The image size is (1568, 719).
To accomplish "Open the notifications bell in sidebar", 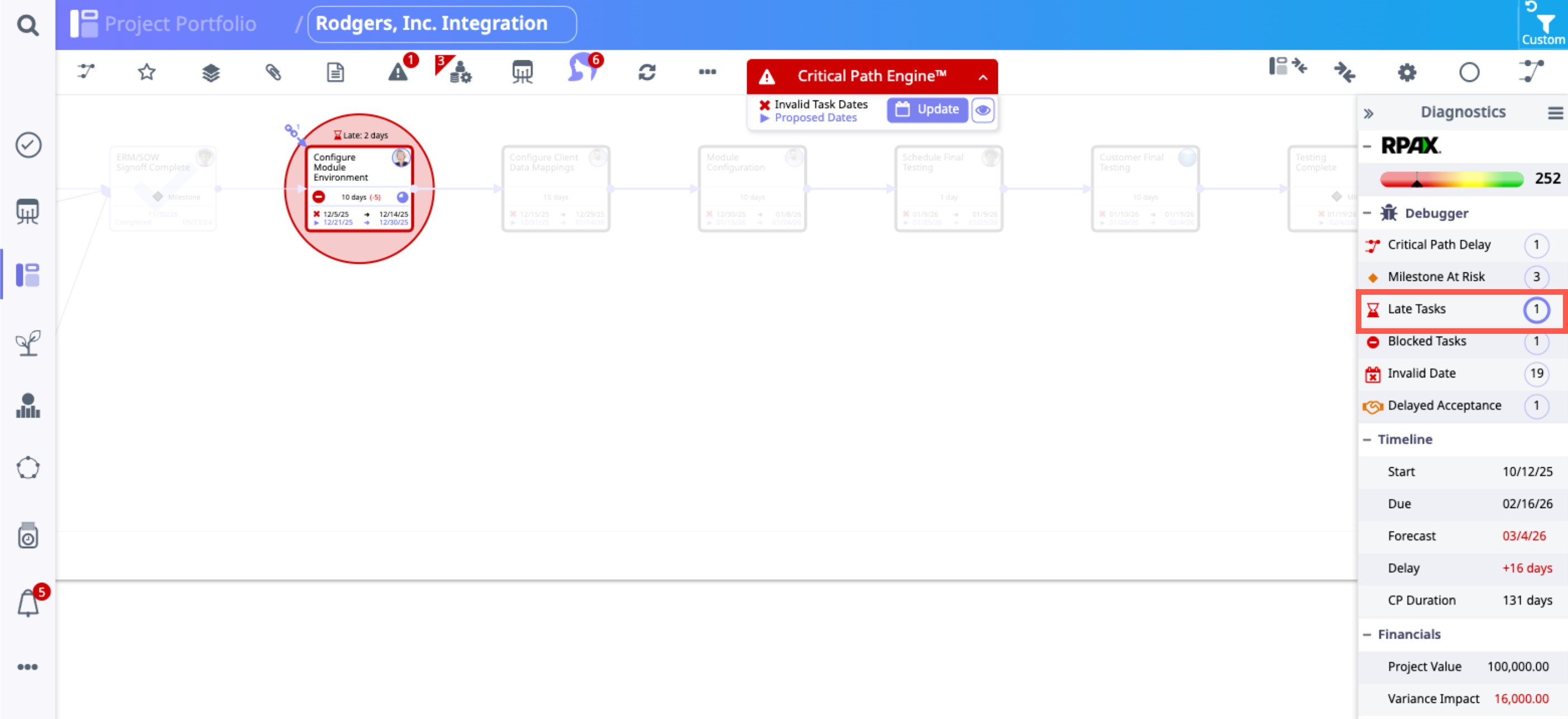I will [28, 603].
